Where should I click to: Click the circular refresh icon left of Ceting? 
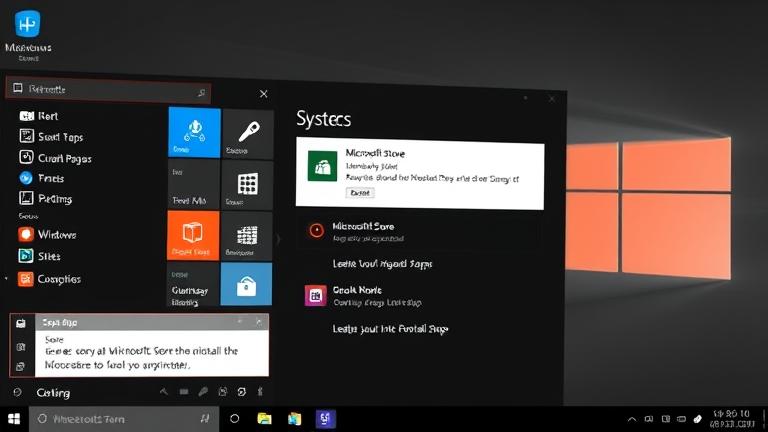17,392
